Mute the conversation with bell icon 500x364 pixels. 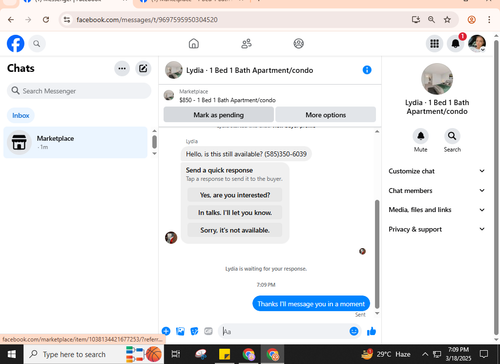click(421, 136)
